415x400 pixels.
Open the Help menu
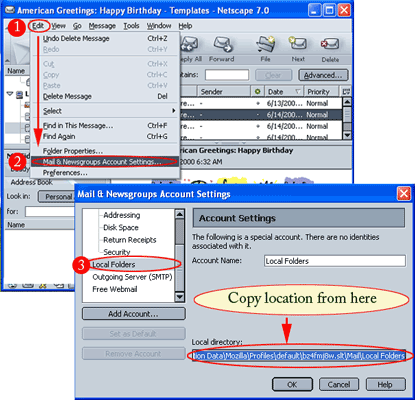[x=185, y=26]
